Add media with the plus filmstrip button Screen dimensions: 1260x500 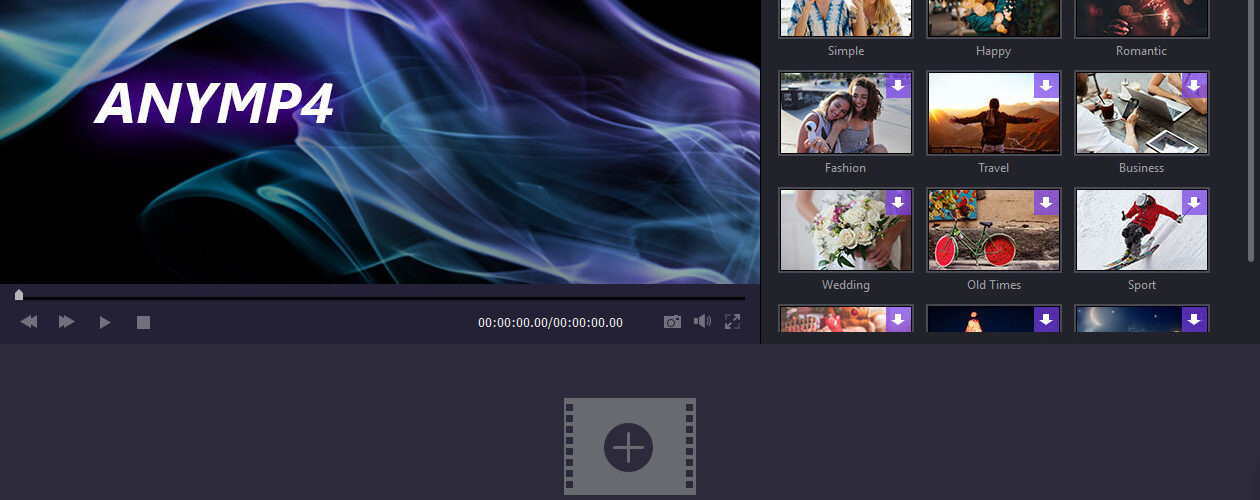tap(629, 446)
